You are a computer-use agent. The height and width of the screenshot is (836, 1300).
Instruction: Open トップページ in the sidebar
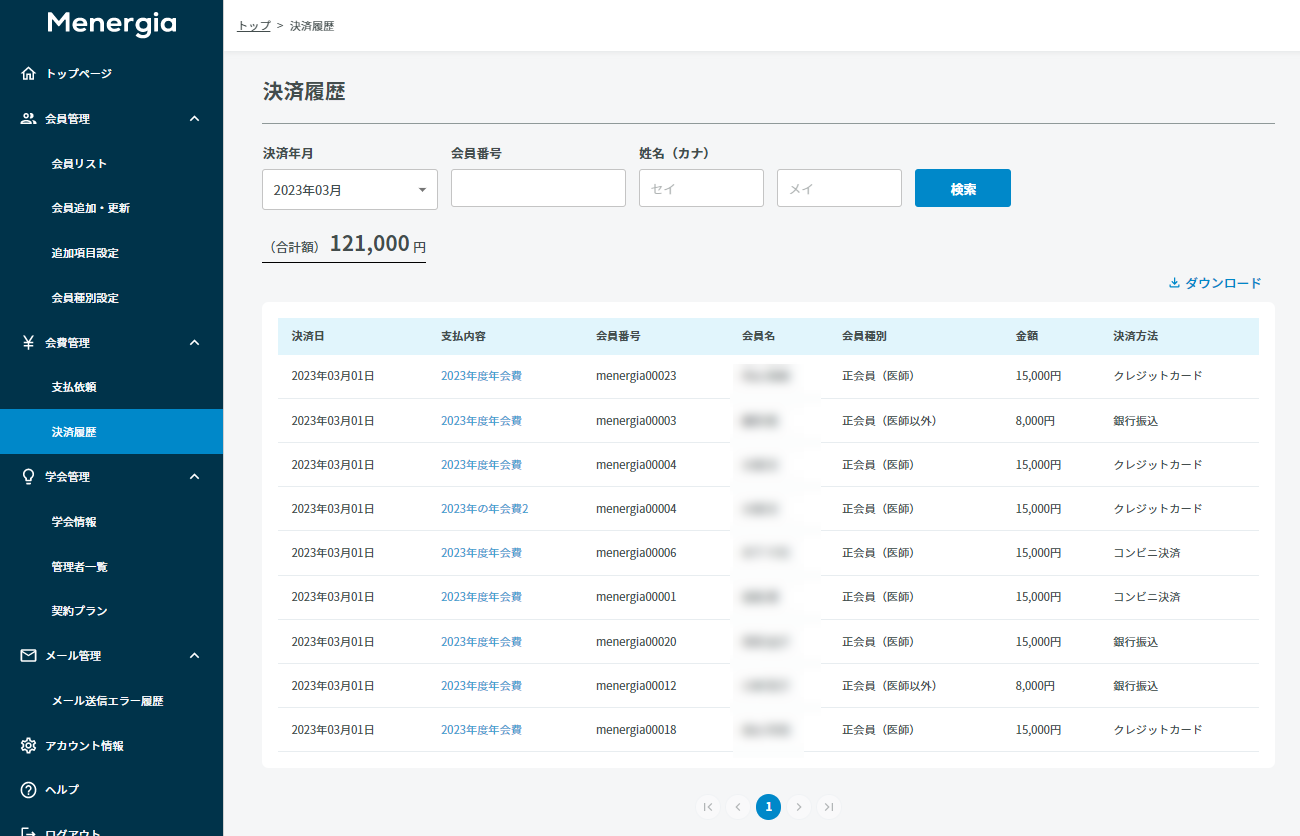[79, 73]
